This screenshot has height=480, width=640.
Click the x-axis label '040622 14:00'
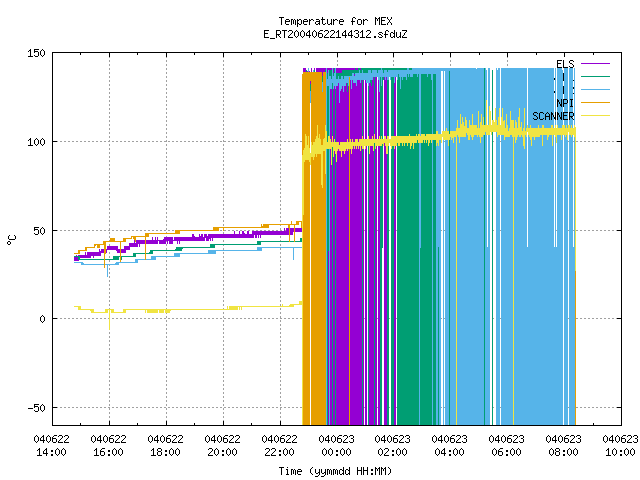[51, 446]
